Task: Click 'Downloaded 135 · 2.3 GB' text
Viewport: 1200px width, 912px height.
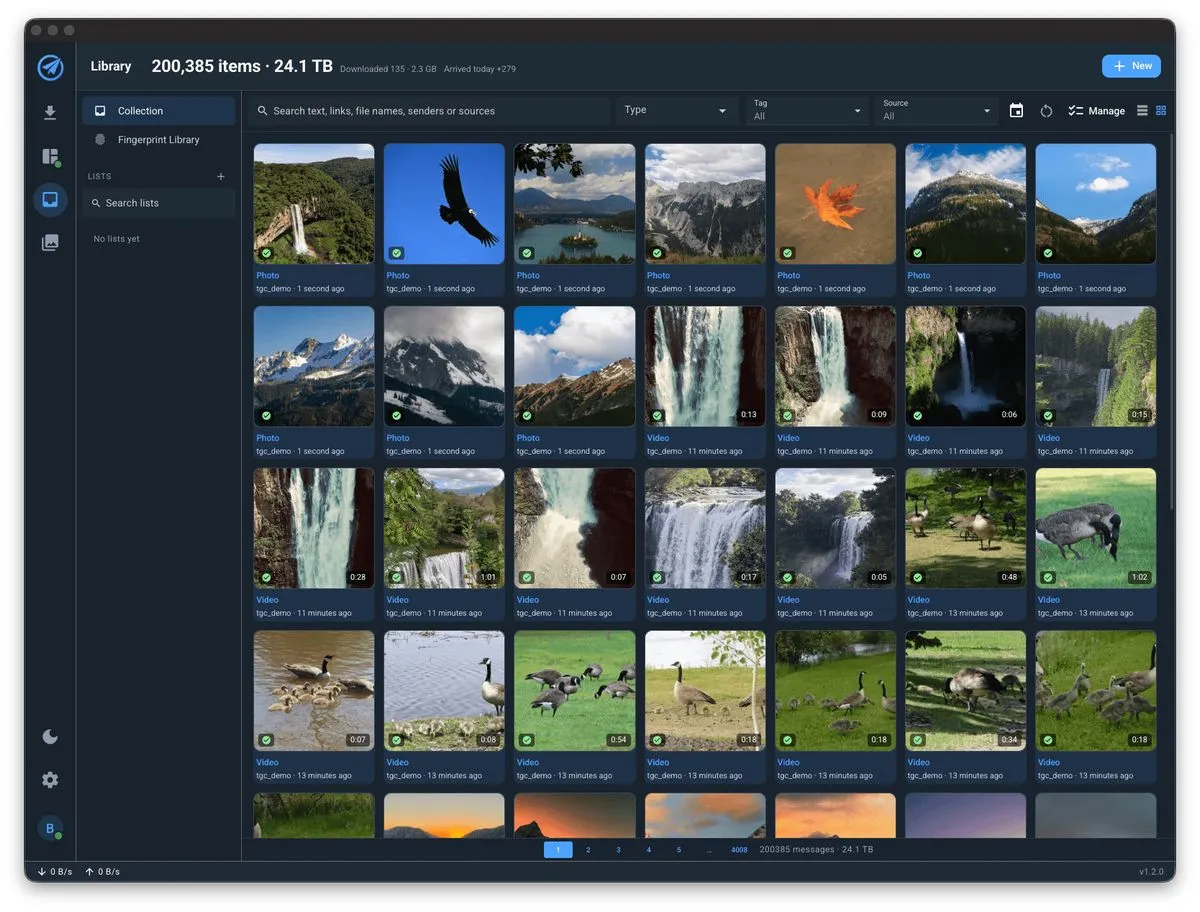Action: (388, 69)
